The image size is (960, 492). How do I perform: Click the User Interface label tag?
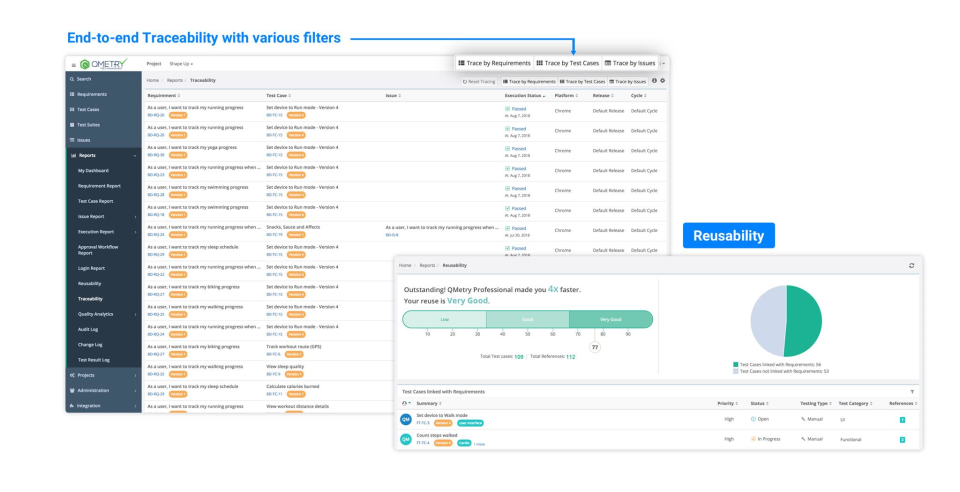pyautogui.click(x=470, y=423)
